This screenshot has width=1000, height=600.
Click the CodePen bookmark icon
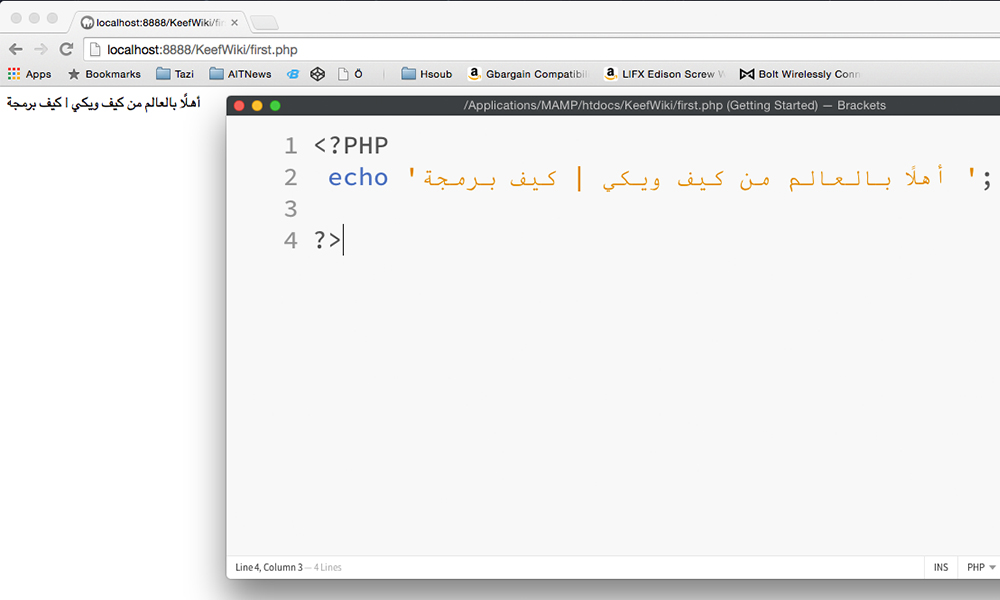pyautogui.click(x=318, y=74)
